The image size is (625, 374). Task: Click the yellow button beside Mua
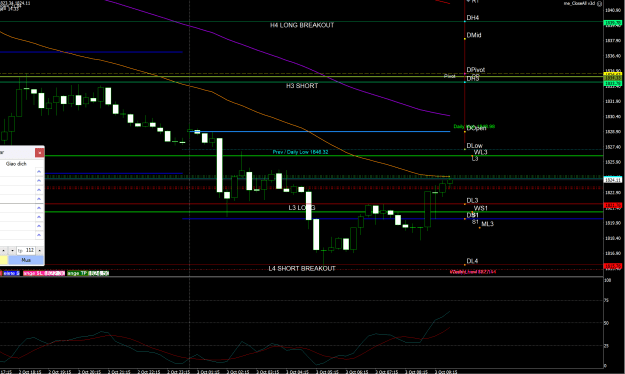click(x=4, y=260)
